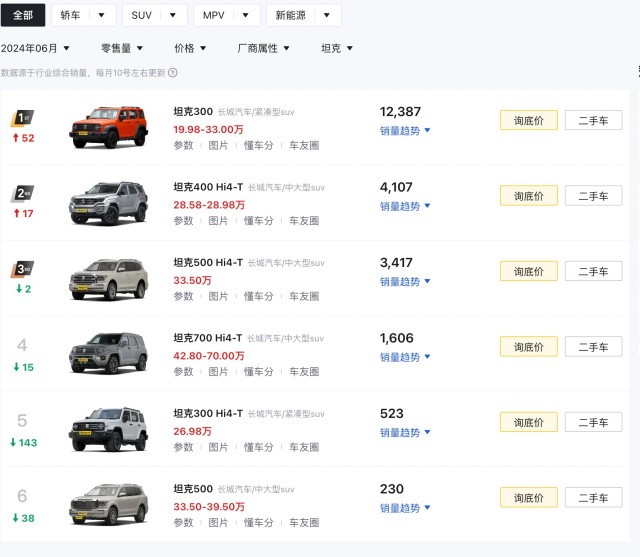640x557 pixels.
Task: Open the 新能源 category dropdown
Action: 304,16
